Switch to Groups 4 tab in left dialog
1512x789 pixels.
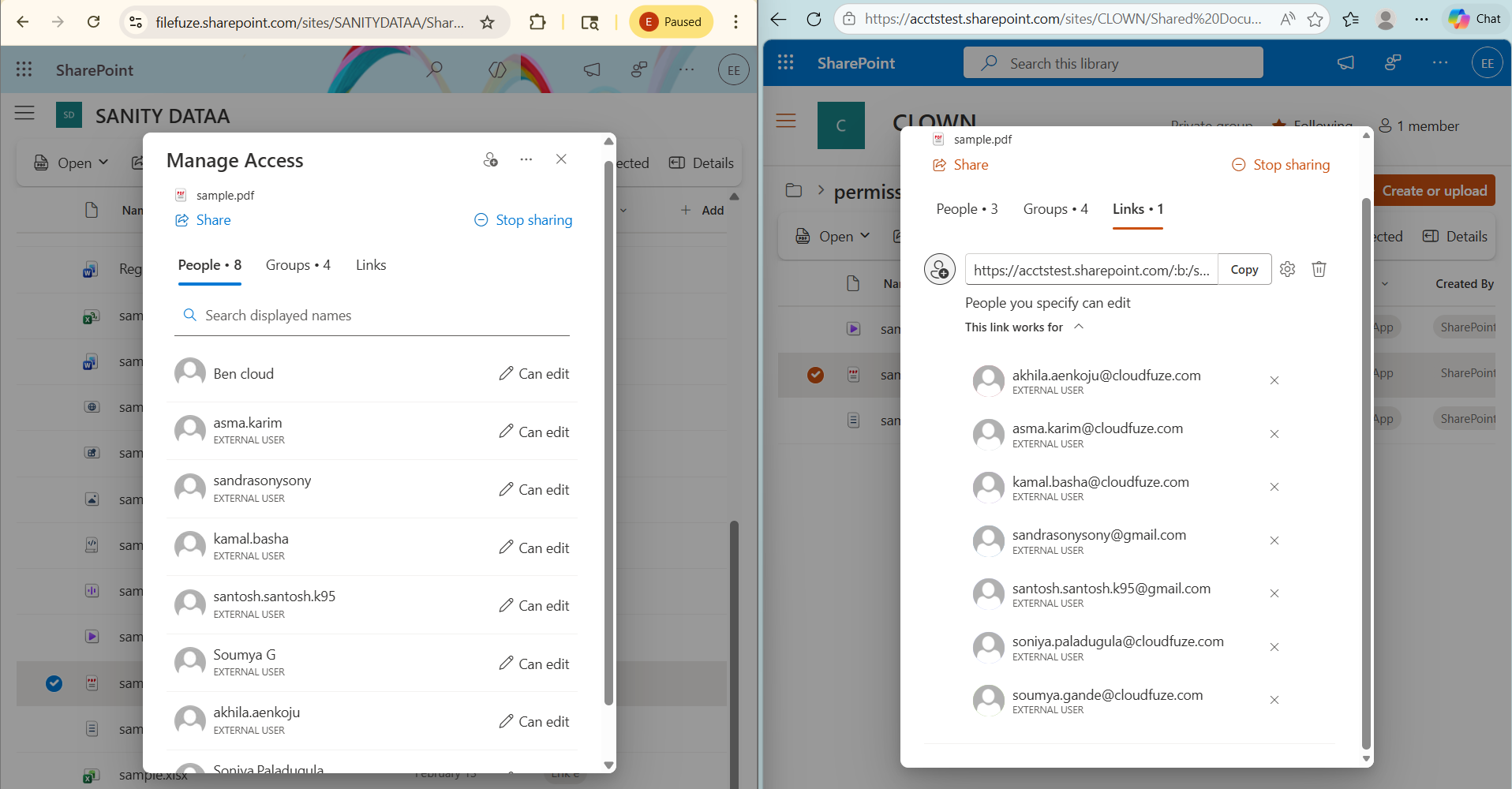298,265
